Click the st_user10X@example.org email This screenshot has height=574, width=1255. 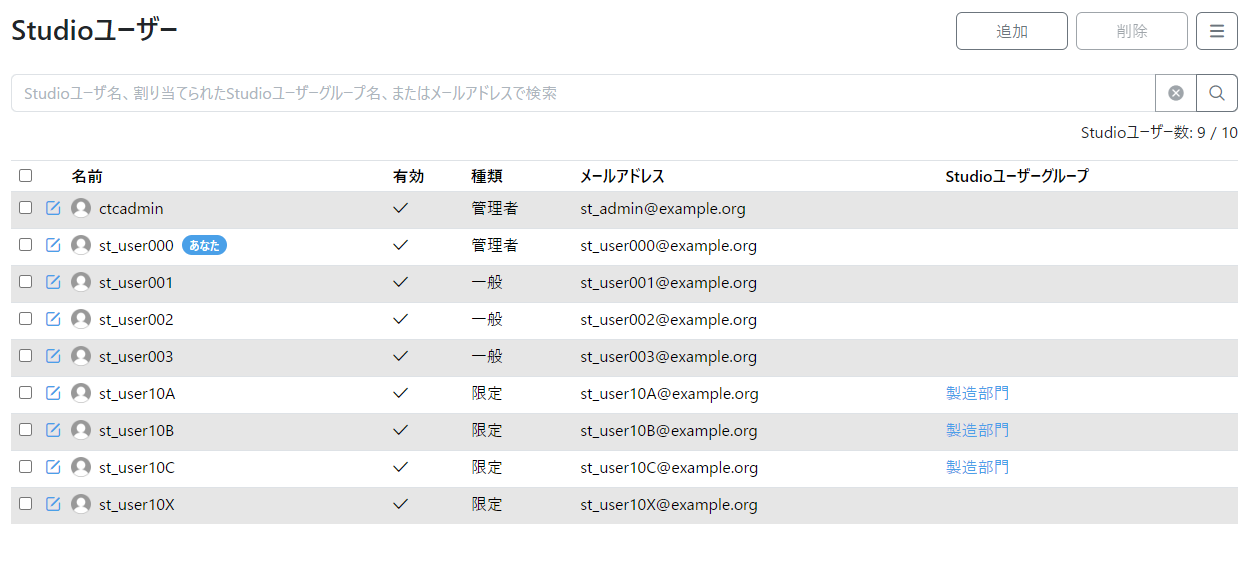669,505
